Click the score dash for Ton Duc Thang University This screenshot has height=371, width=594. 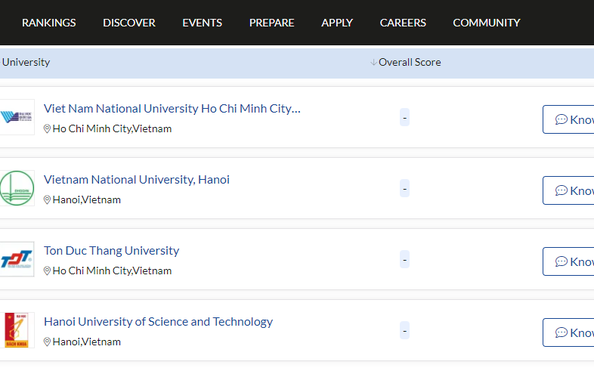click(405, 259)
